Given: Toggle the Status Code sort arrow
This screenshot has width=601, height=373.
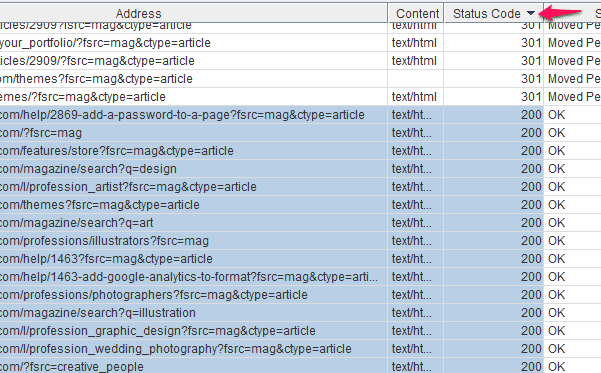Looking at the screenshot, I should pyautogui.click(x=531, y=13).
